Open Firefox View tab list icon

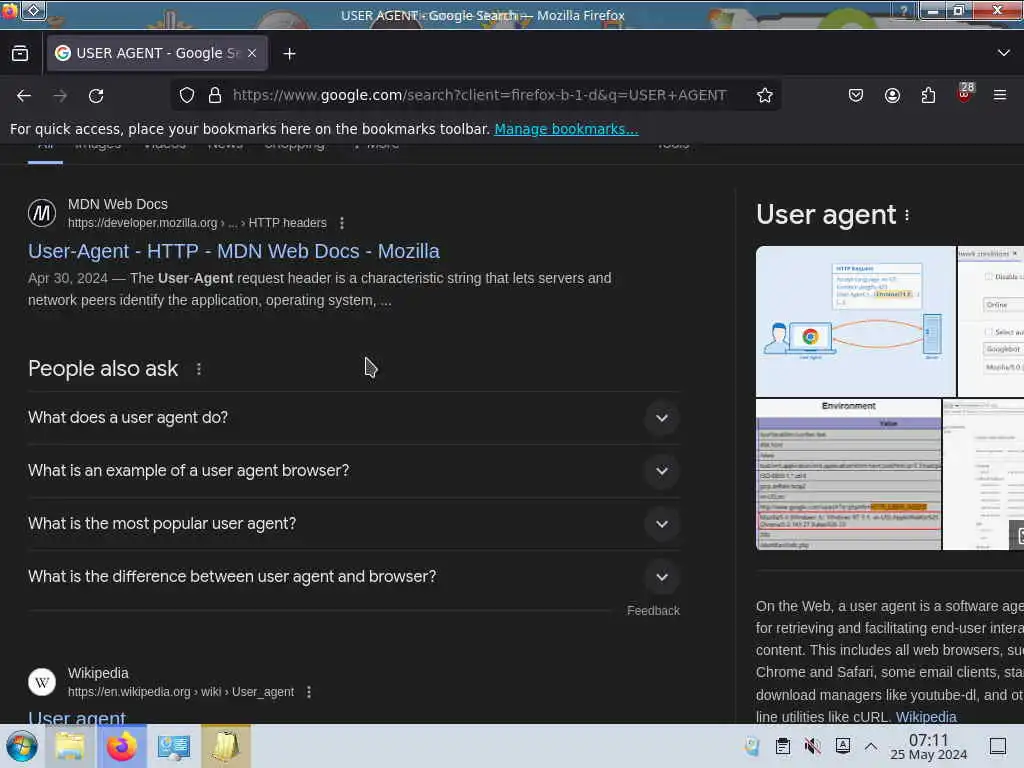[x=20, y=54]
